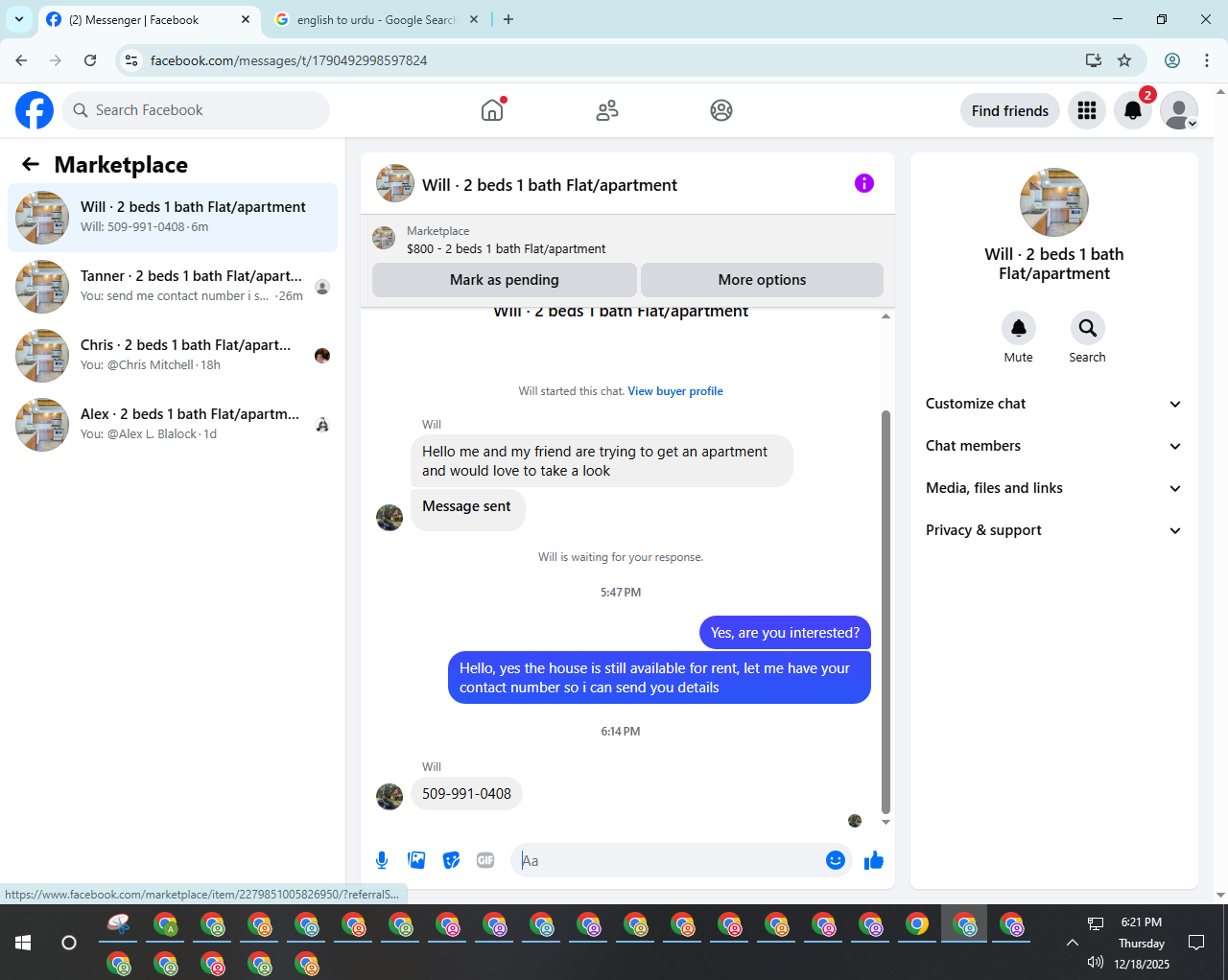Attach a file with the photo icon
1228x980 pixels.
(416, 860)
